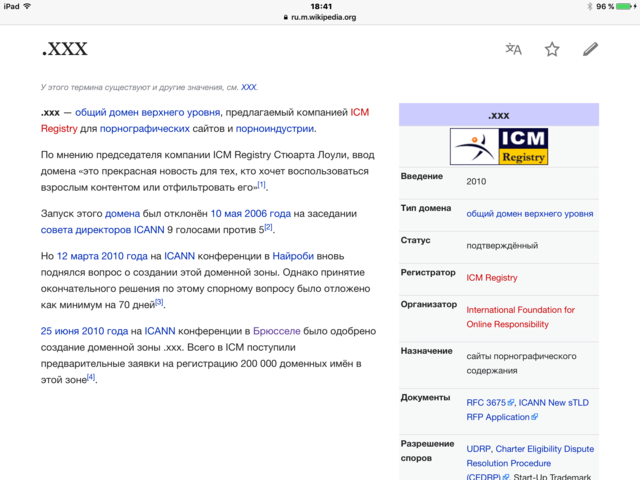Viewport: 640px width, 480px height.
Task: Open the '10 мая' date link
Action: point(226,213)
